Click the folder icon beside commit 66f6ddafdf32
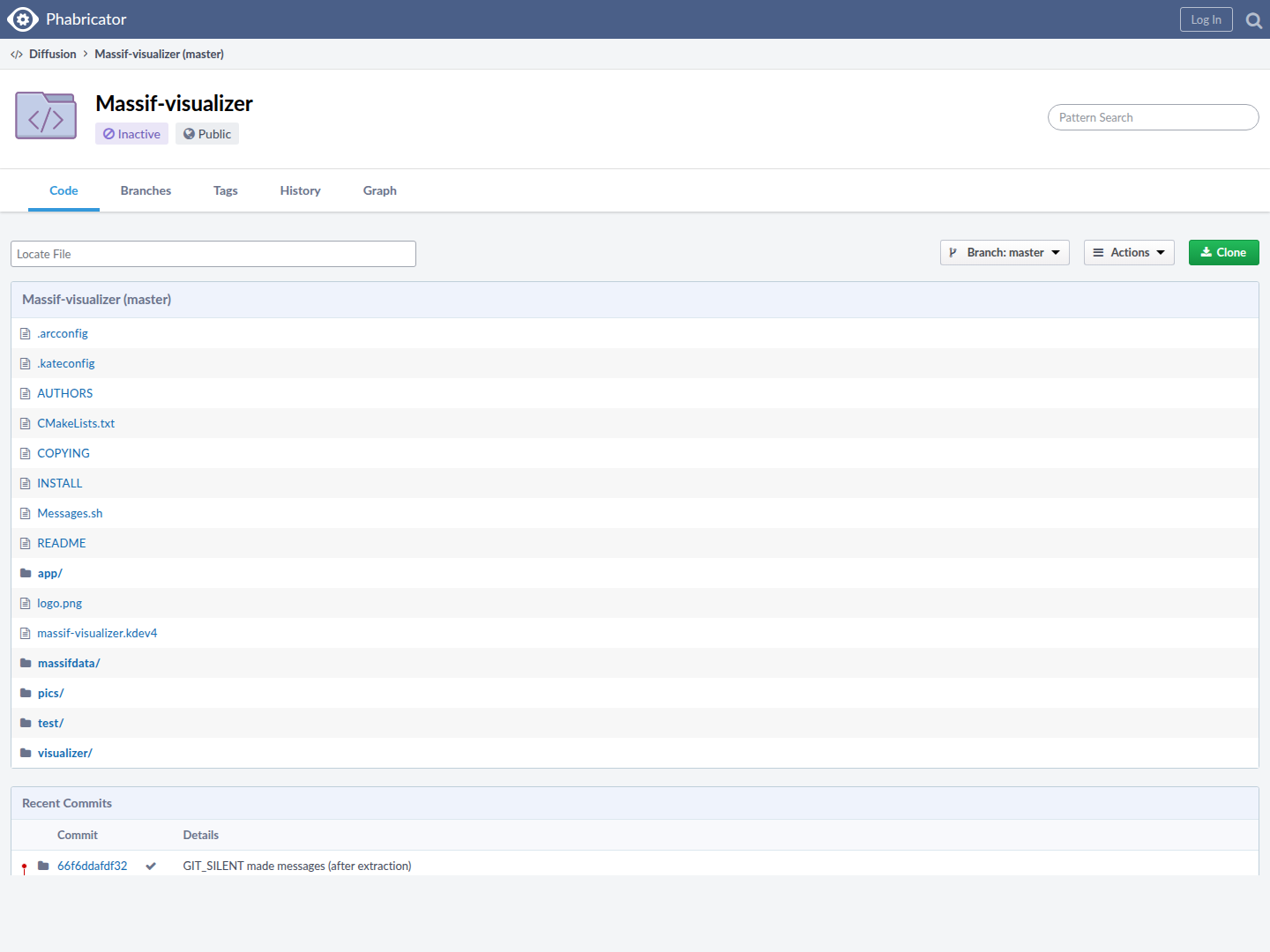1270x952 pixels. [43, 866]
